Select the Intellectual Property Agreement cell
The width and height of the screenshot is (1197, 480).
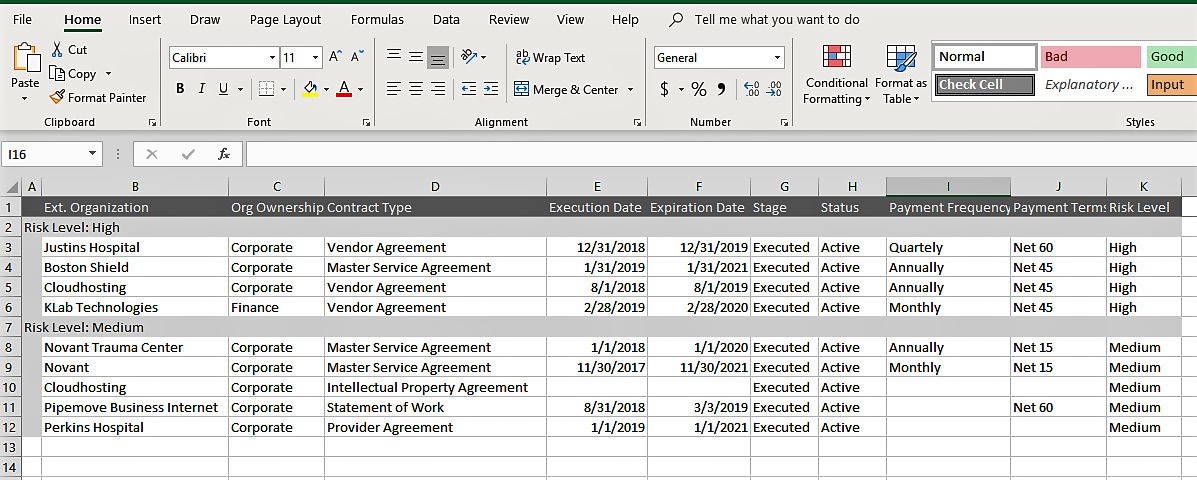click(435, 387)
